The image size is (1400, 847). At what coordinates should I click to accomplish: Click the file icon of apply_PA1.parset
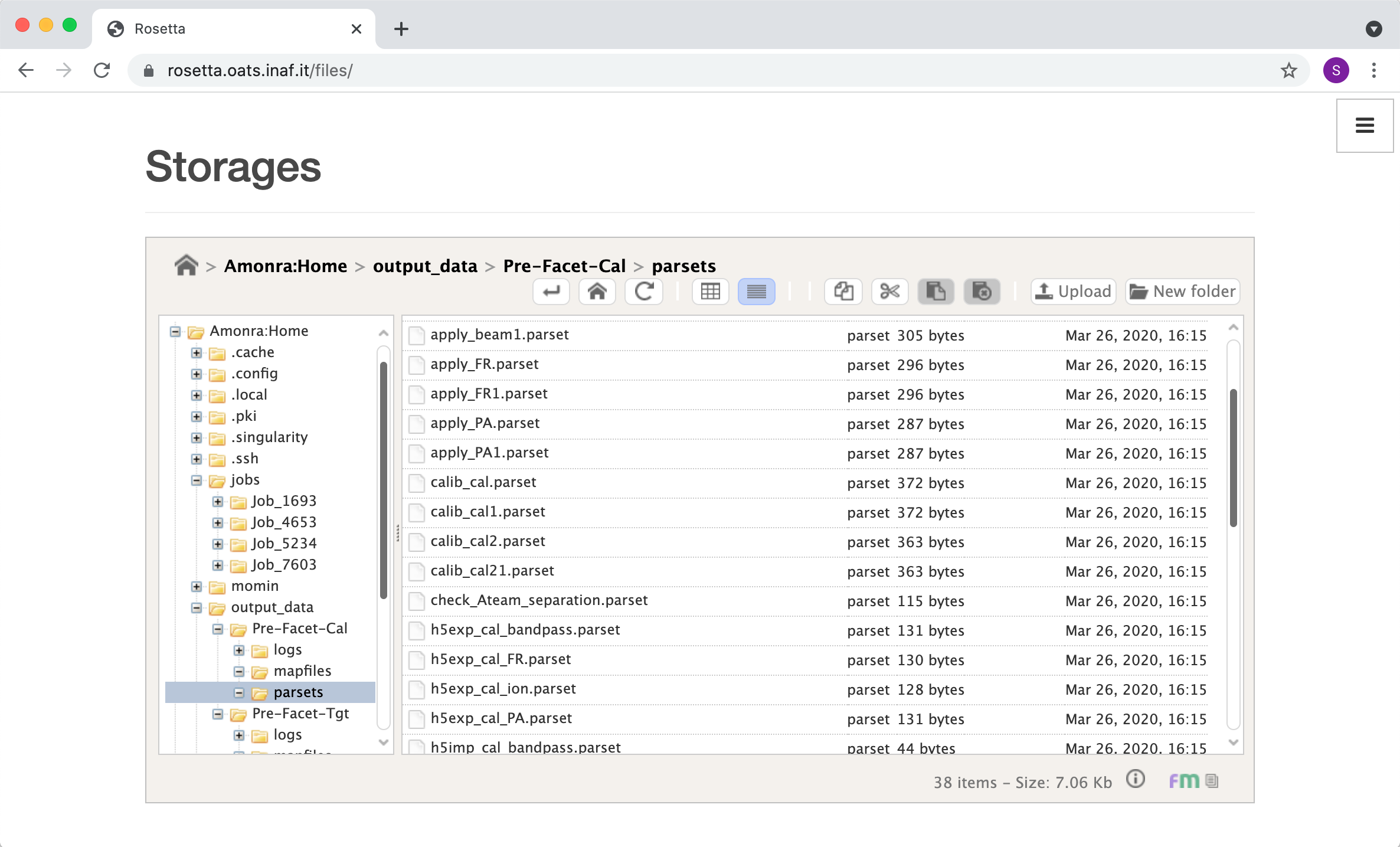(x=417, y=453)
